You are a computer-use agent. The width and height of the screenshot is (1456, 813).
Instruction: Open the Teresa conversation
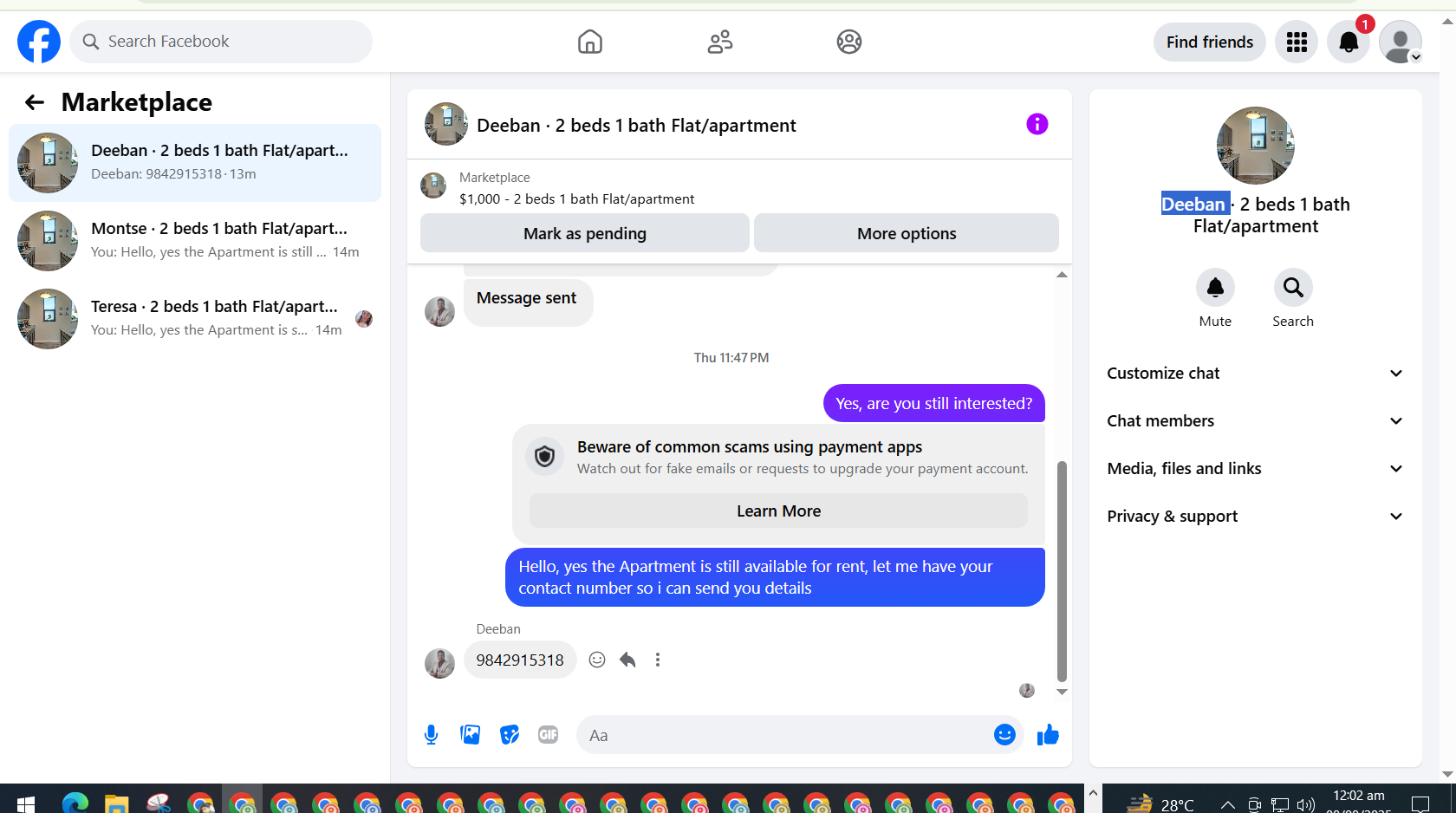point(195,319)
